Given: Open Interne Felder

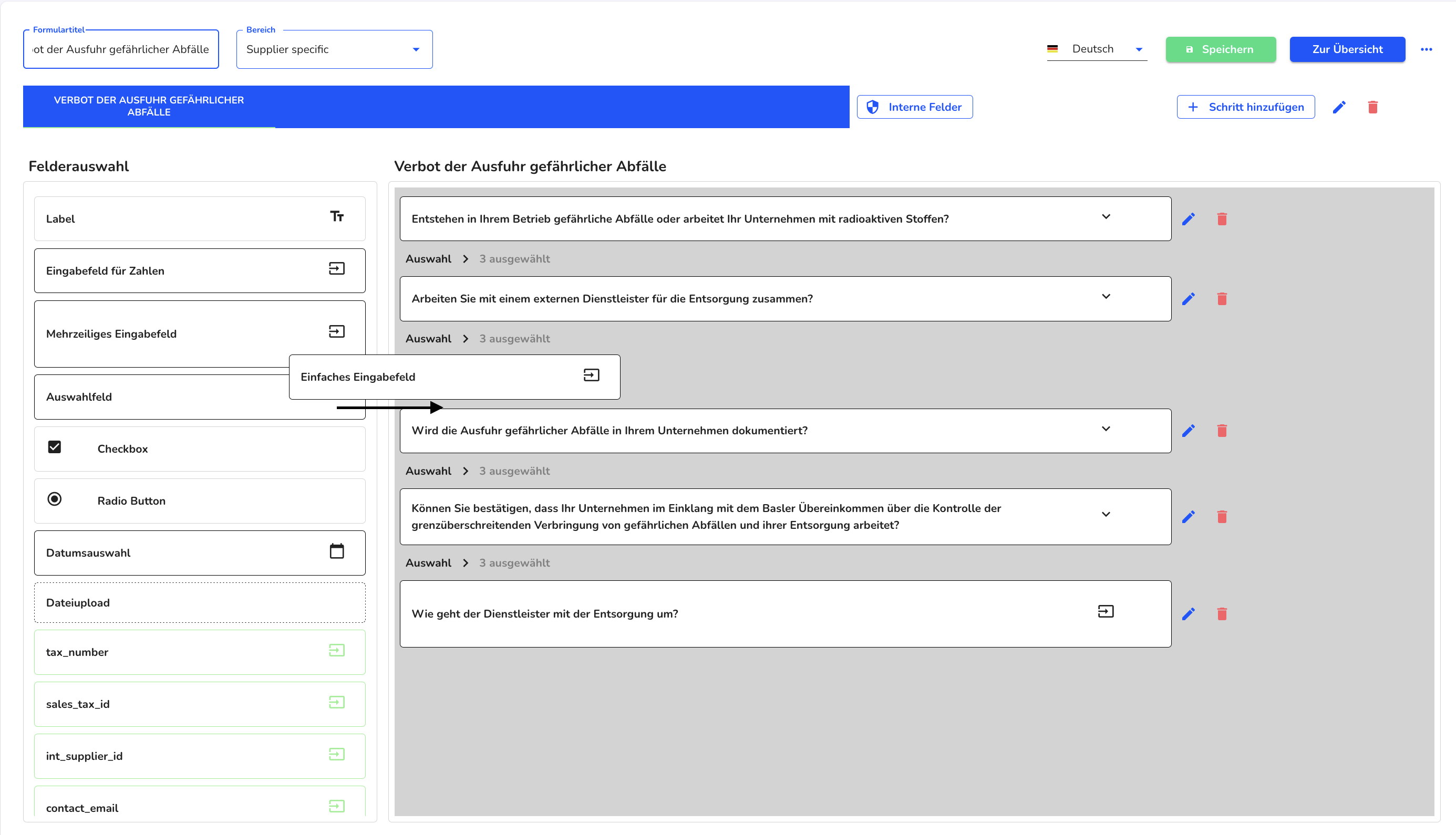Looking at the screenshot, I should pos(914,107).
